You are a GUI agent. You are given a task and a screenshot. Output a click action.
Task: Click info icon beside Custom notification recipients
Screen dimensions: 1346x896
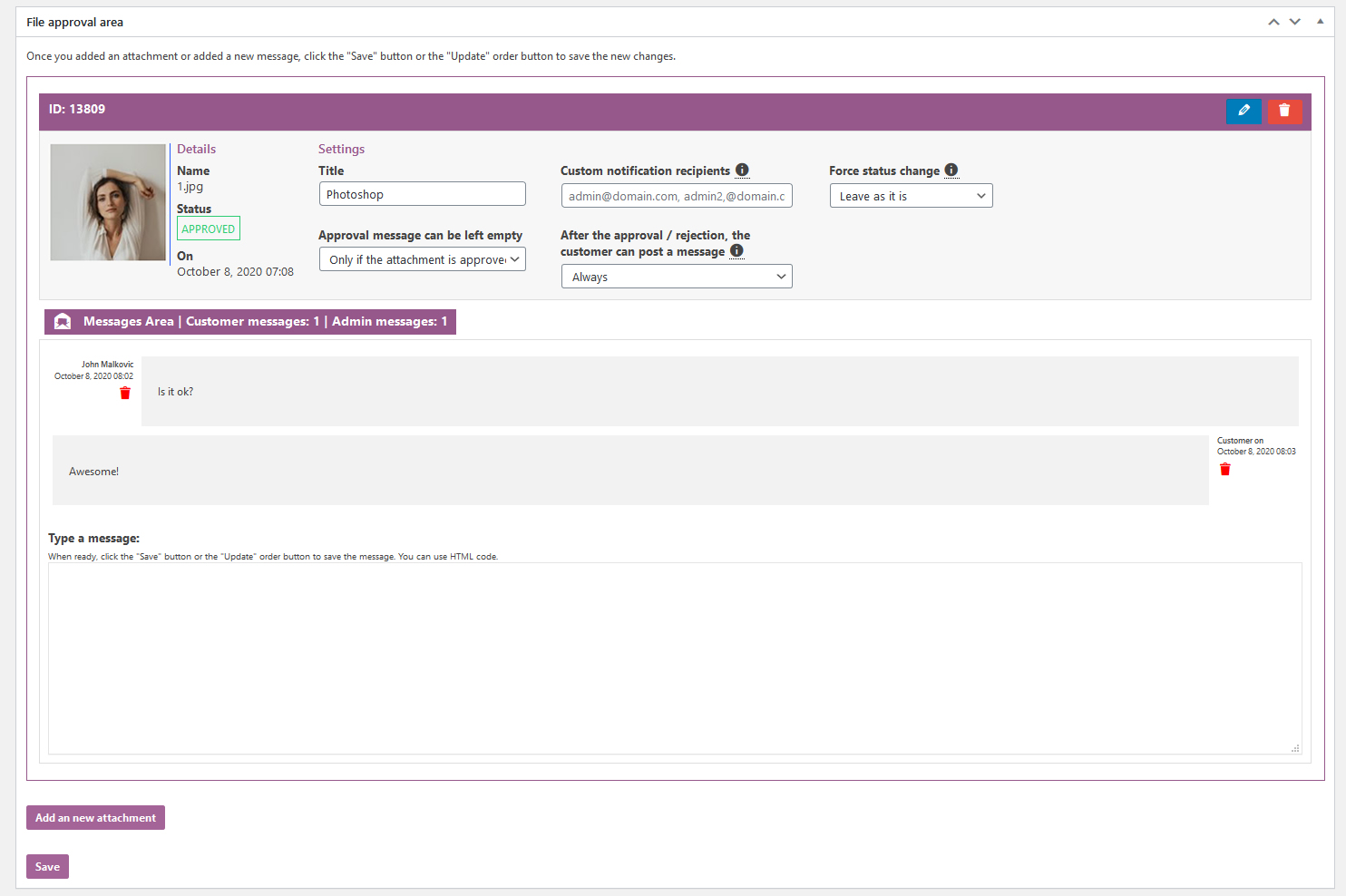tap(742, 170)
